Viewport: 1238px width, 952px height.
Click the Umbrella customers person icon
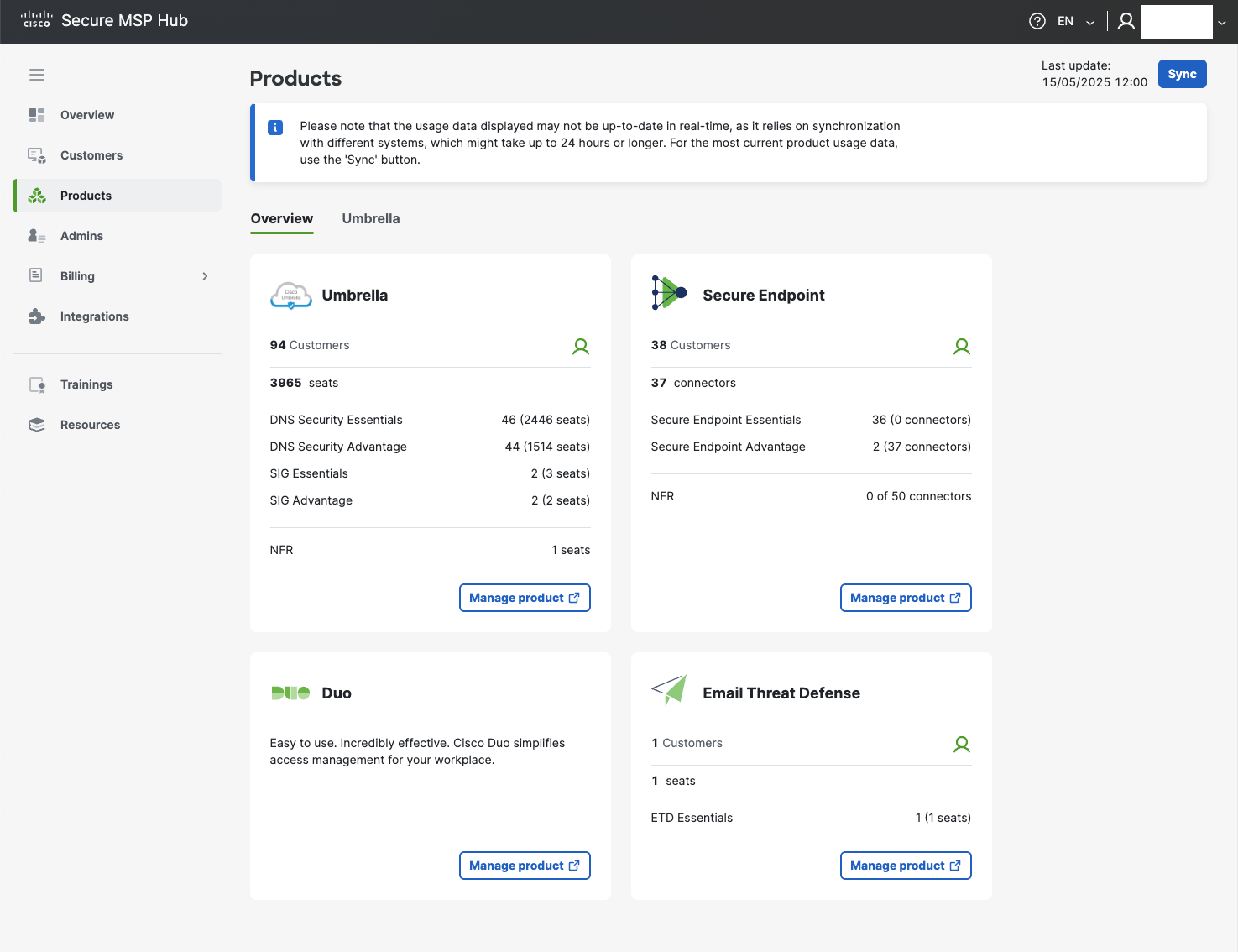[x=581, y=346]
